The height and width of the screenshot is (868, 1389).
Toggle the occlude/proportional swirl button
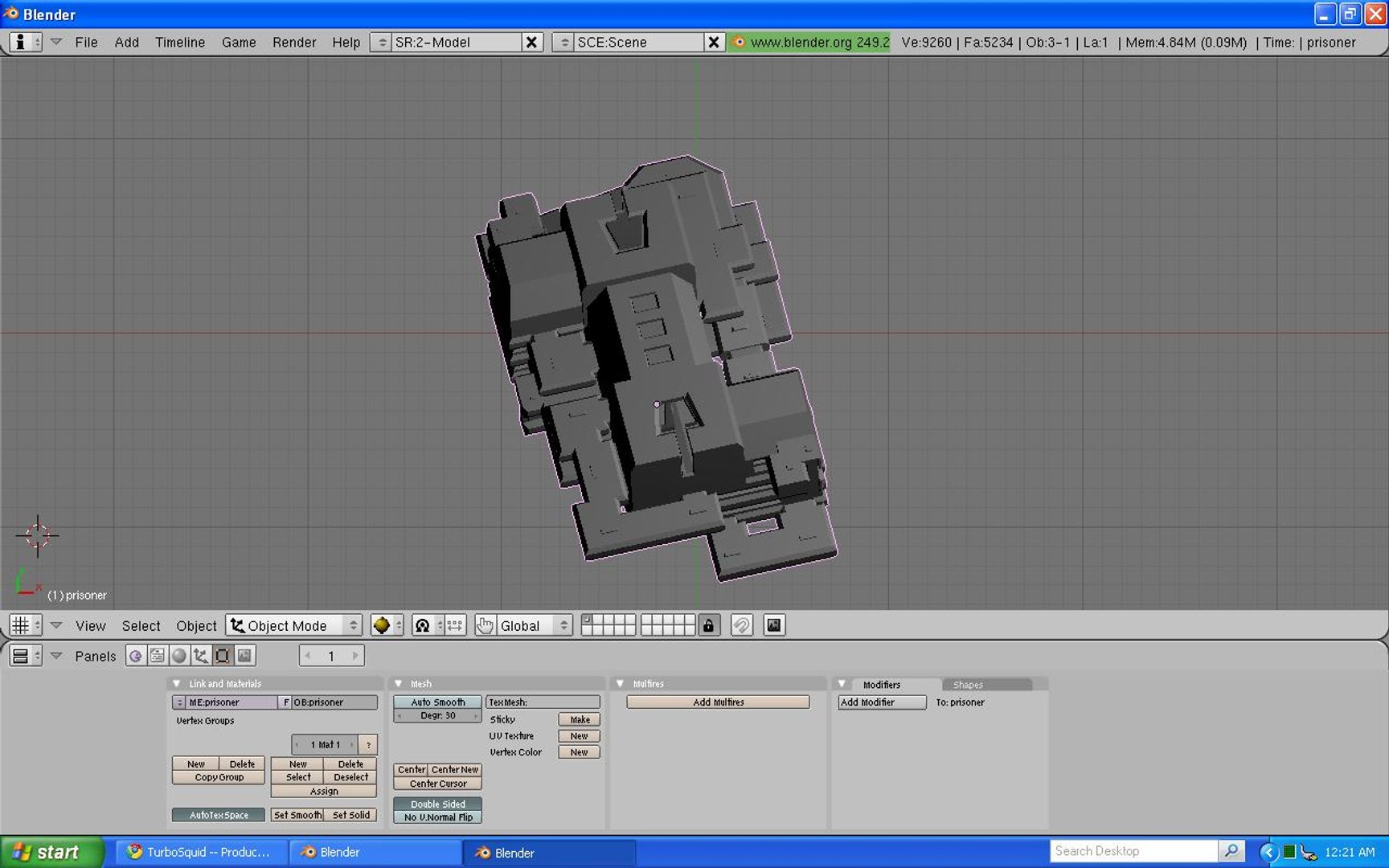[741, 625]
